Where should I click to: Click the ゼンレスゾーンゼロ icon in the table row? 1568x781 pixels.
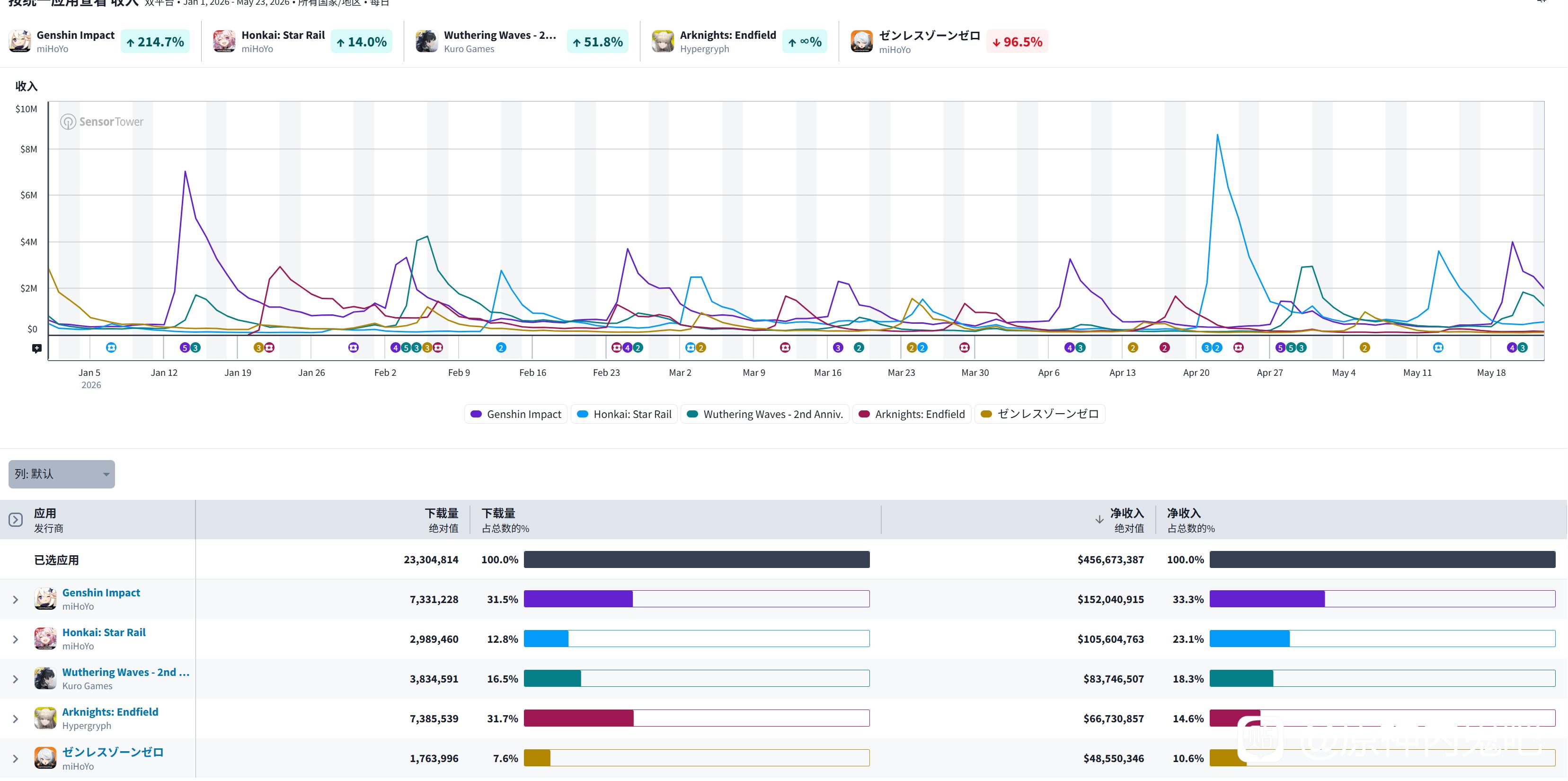(x=45, y=758)
